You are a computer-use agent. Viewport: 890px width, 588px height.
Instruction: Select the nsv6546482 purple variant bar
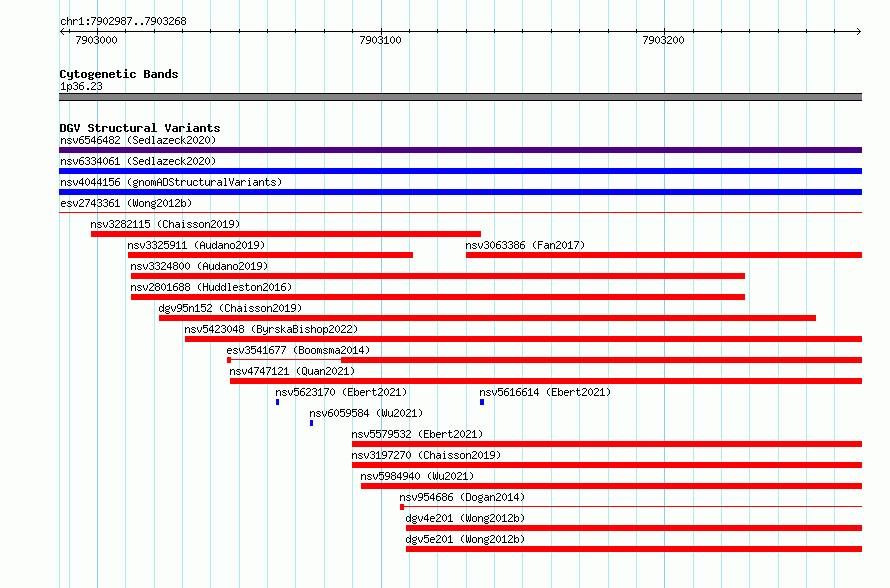click(460, 150)
